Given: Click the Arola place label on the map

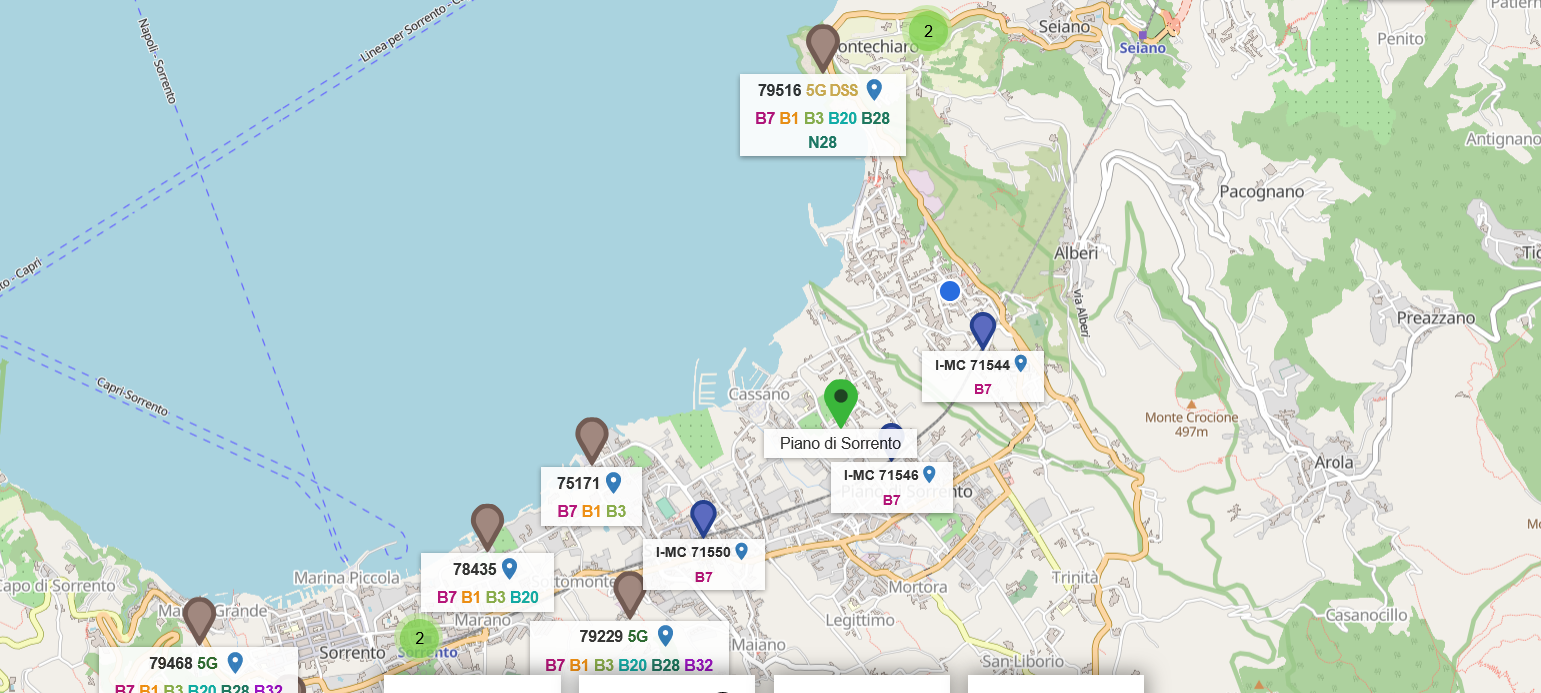Looking at the screenshot, I should click(1335, 462).
